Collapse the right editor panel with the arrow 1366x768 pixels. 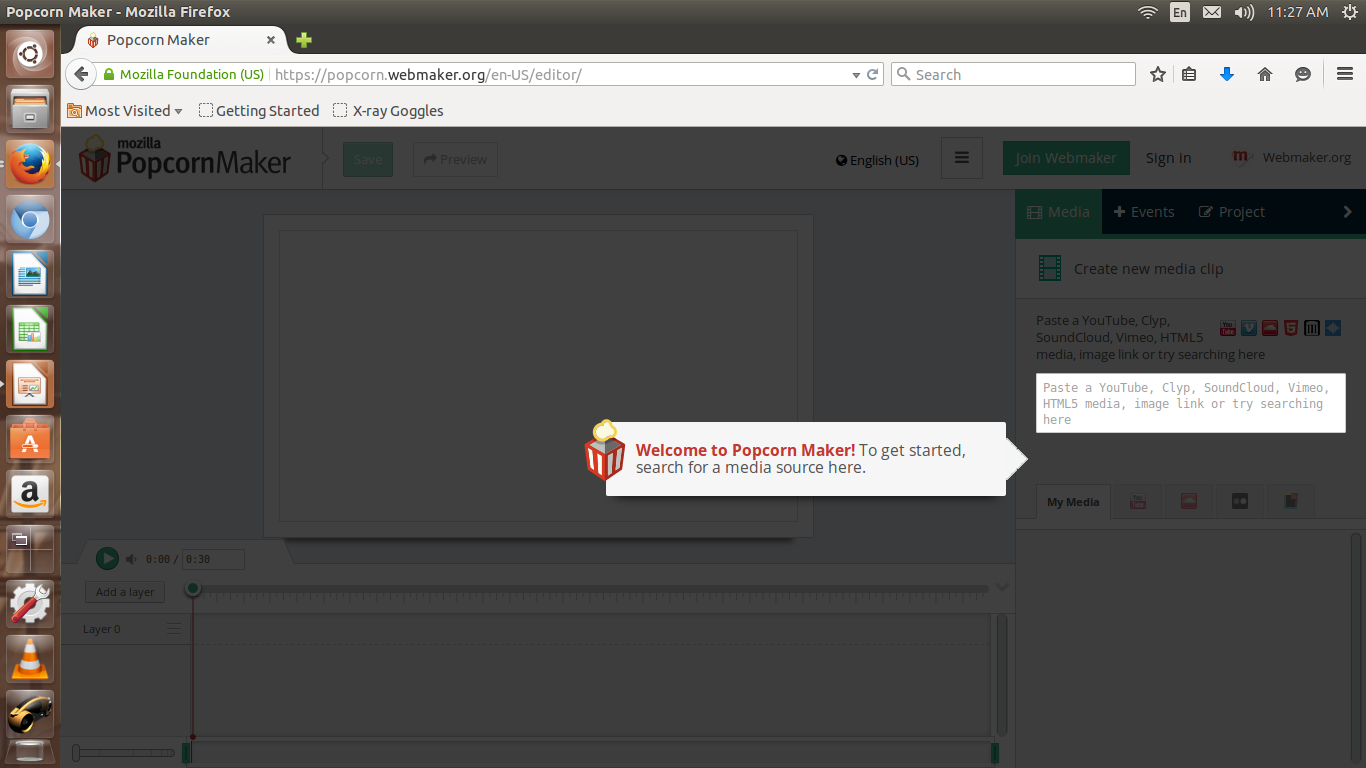coord(1347,211)
